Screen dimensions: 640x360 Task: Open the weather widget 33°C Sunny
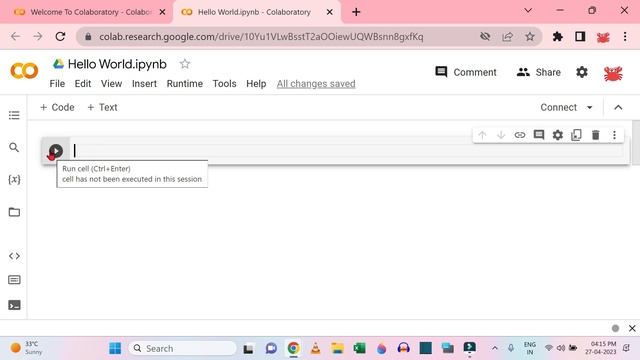(x=26, y=348)
